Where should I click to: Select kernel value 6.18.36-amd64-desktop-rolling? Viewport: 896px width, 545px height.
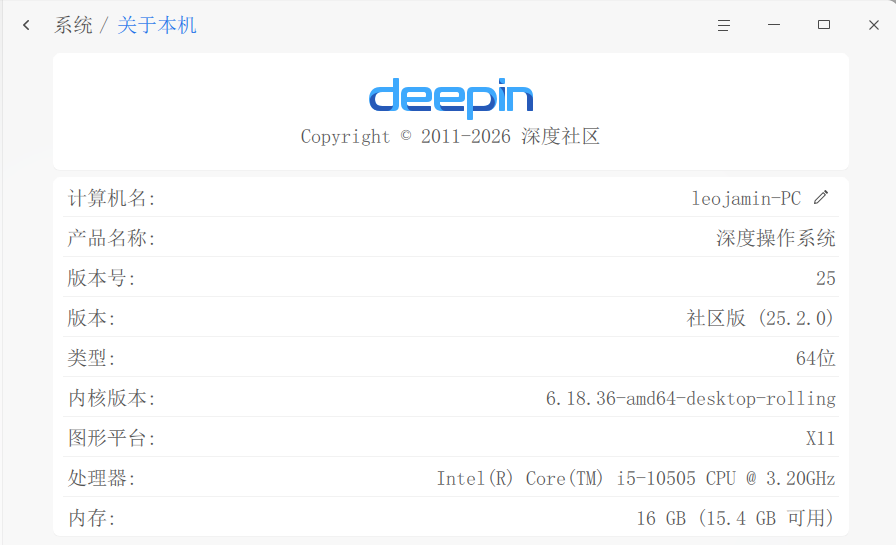pyautogui.click(x=691, y=398)
